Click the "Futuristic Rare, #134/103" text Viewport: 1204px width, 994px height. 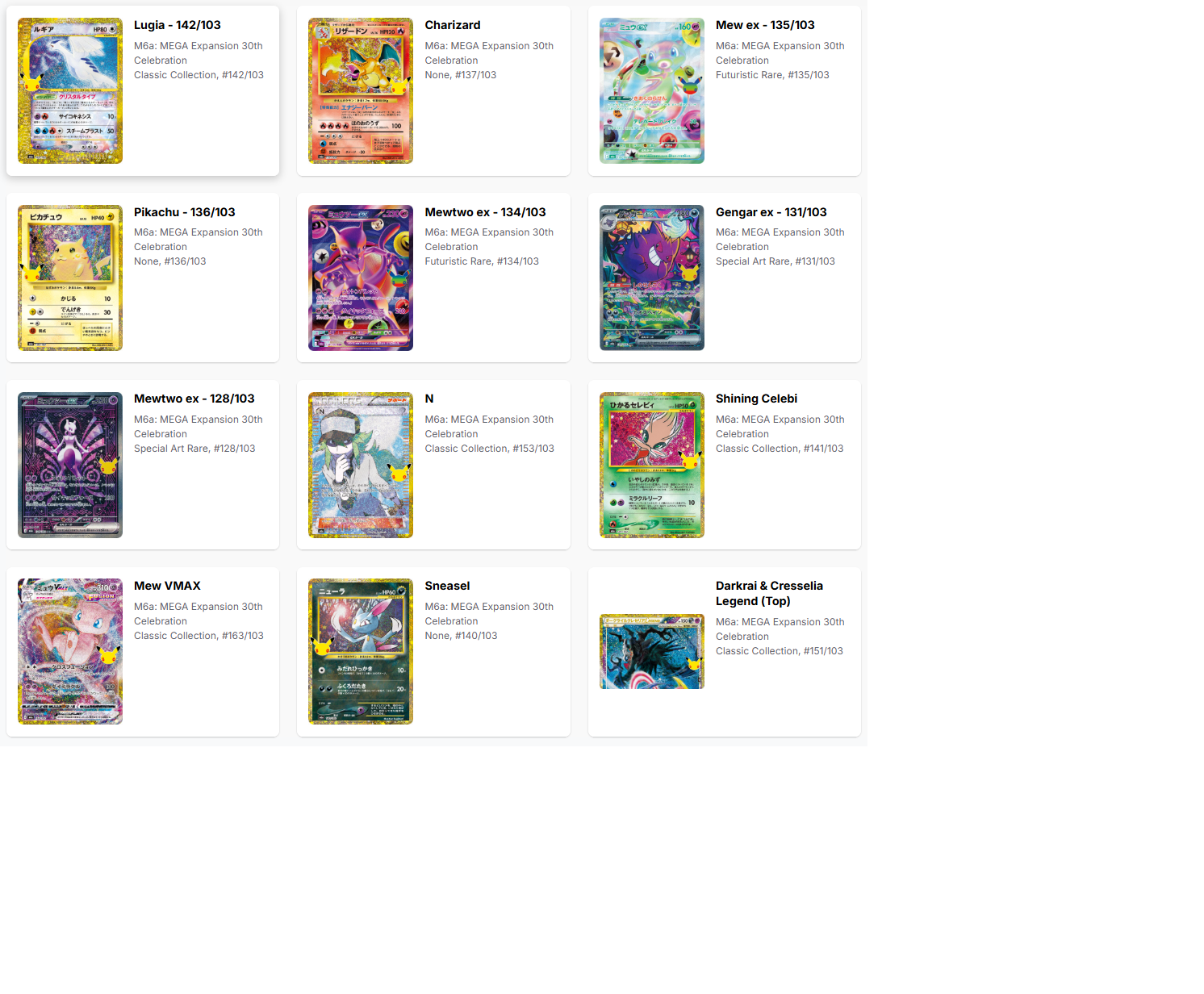tap(482, 261)
